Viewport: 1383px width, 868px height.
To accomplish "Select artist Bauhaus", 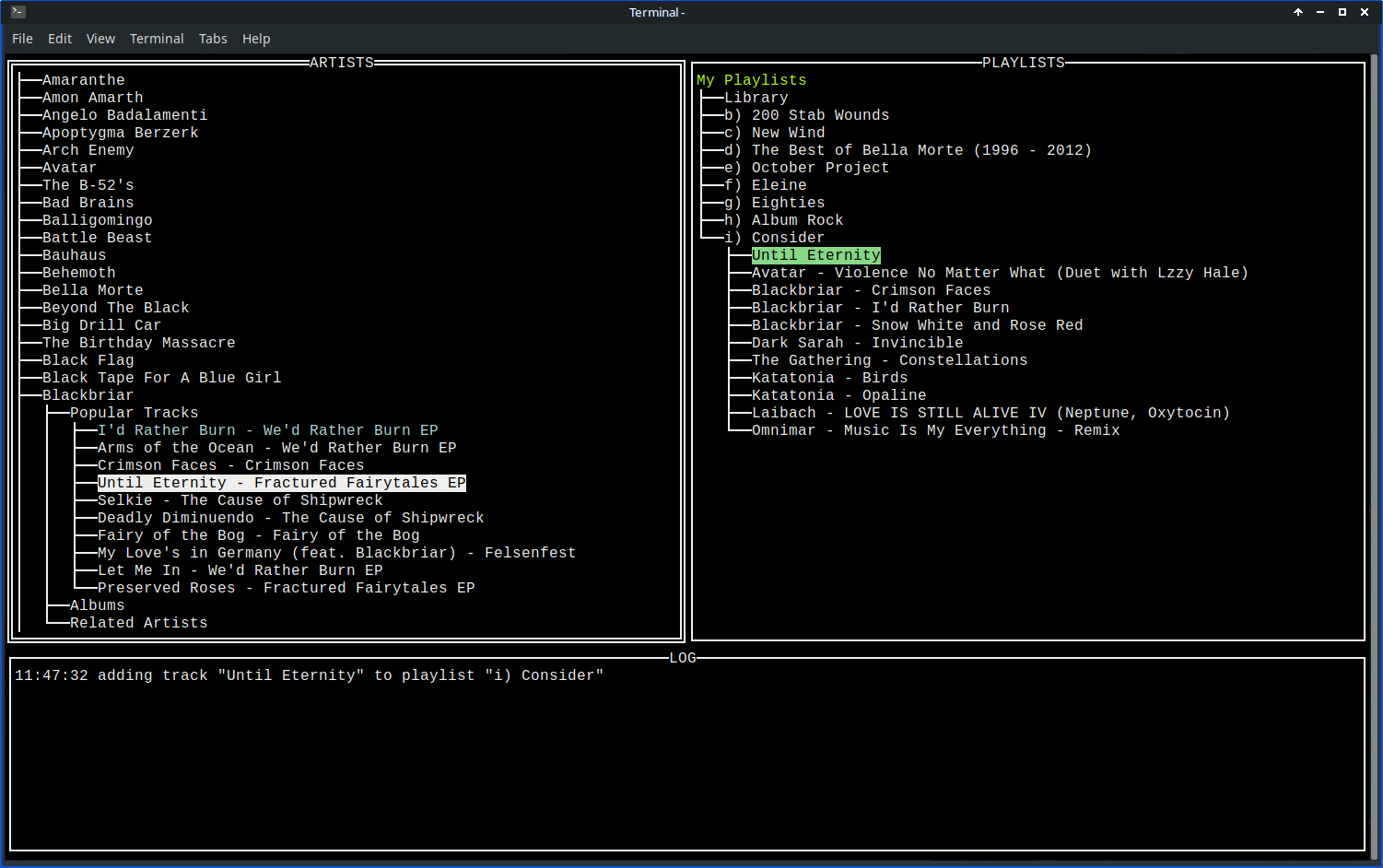I will point(74,255).
